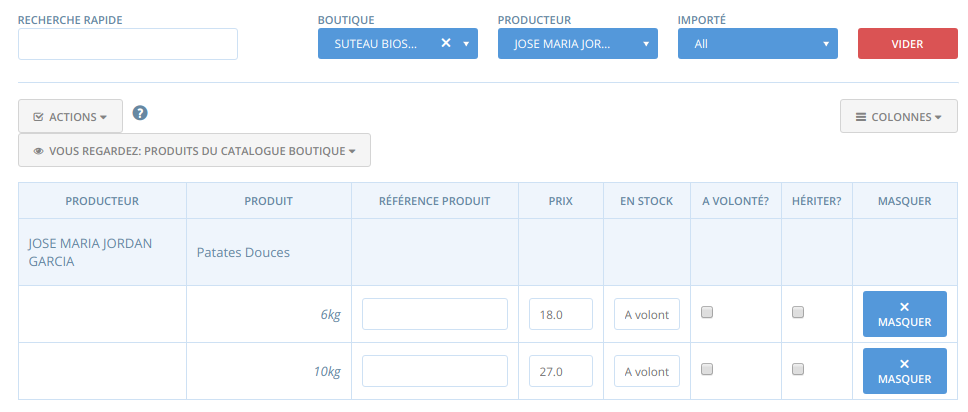The width and height of the screenshot is (968, 412).
Task: Focus the Recherche rapide search field
Action: tap(128, 44)
